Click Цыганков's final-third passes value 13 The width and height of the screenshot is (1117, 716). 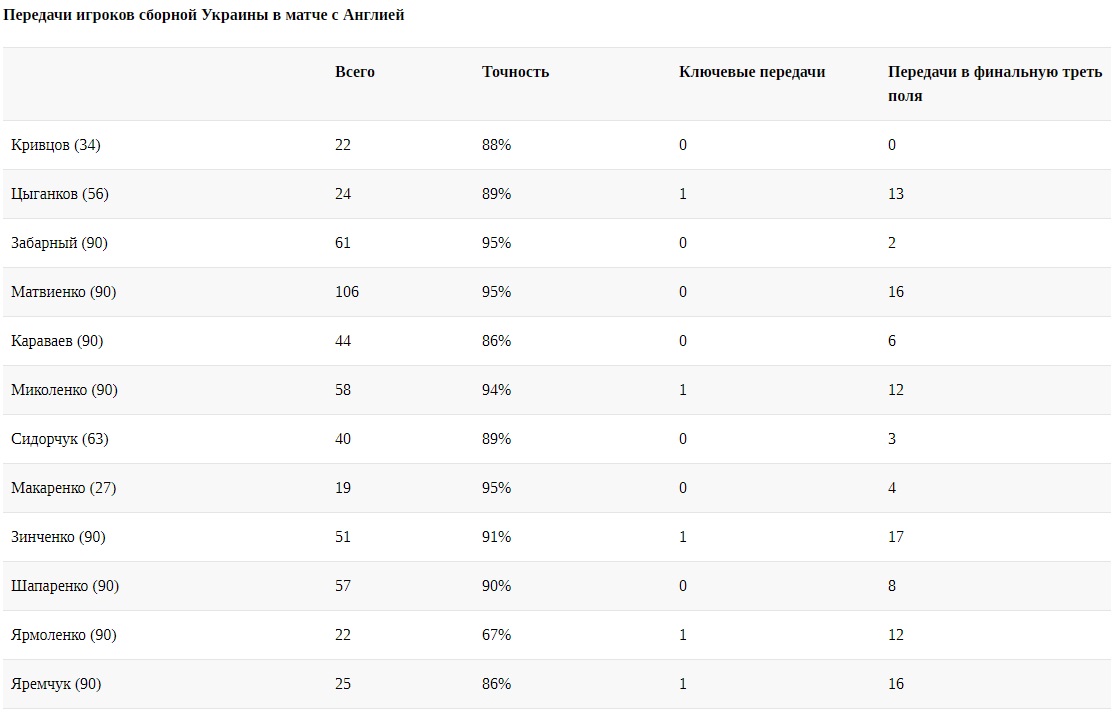(896, 194)
